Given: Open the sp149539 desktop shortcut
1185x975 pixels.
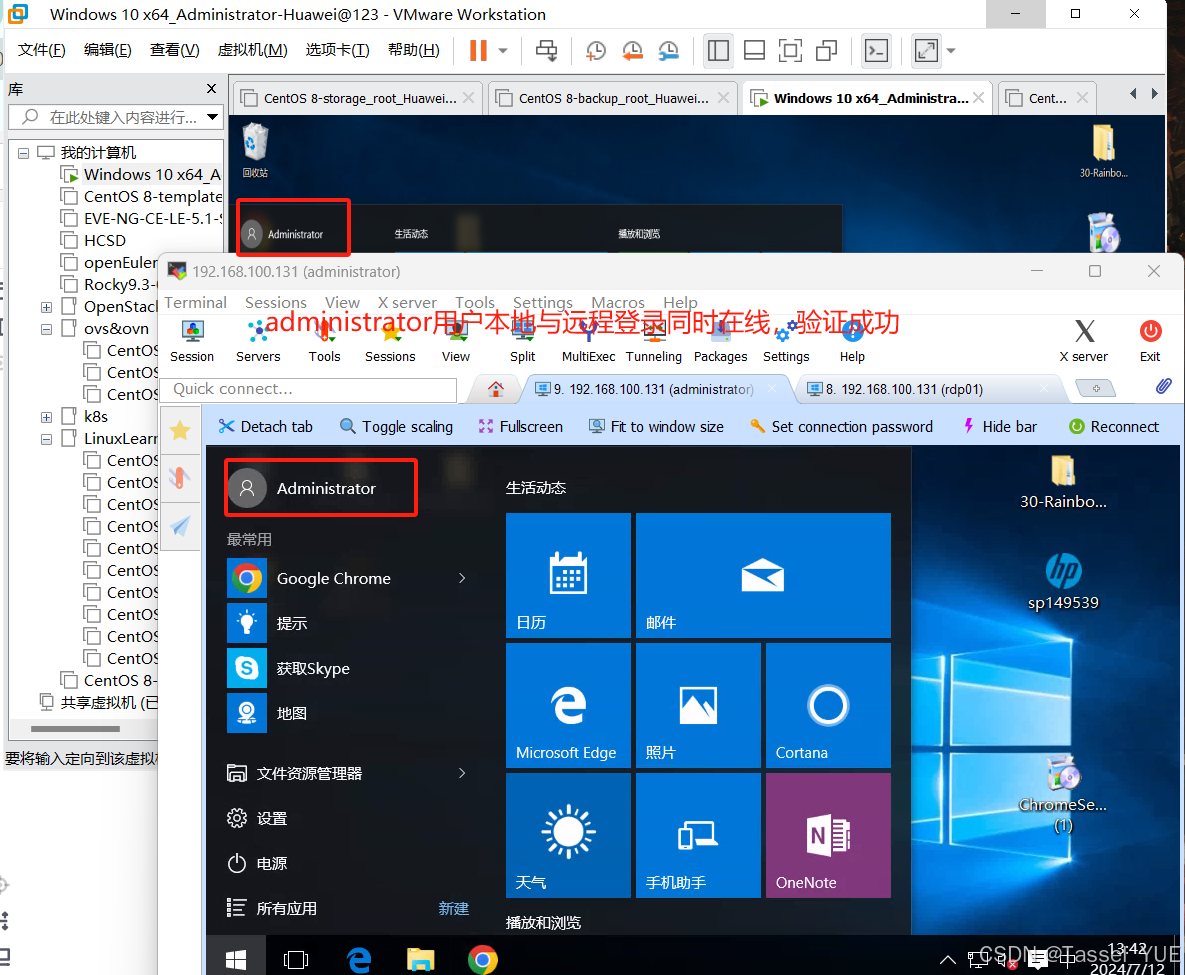Looking at the screenshot, I should pos(1063,580).
